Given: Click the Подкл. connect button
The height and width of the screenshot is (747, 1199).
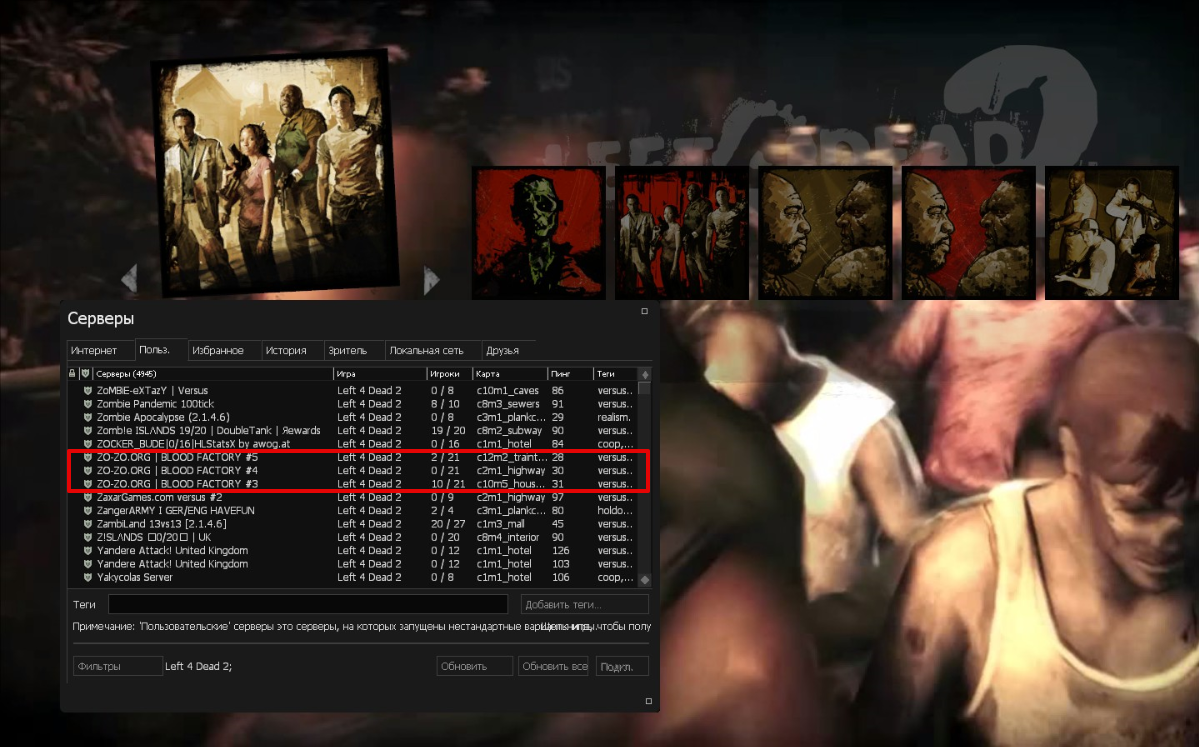Looking at the screenshot, I should click(622, 667).
